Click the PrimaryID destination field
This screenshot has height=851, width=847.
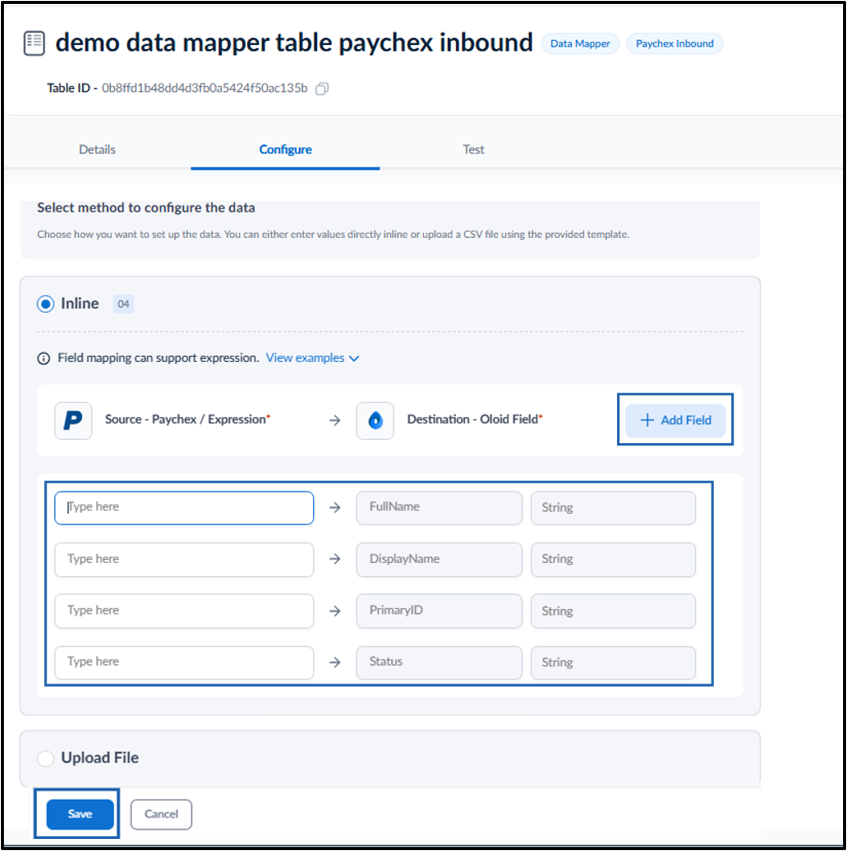(x=439, y=611)
